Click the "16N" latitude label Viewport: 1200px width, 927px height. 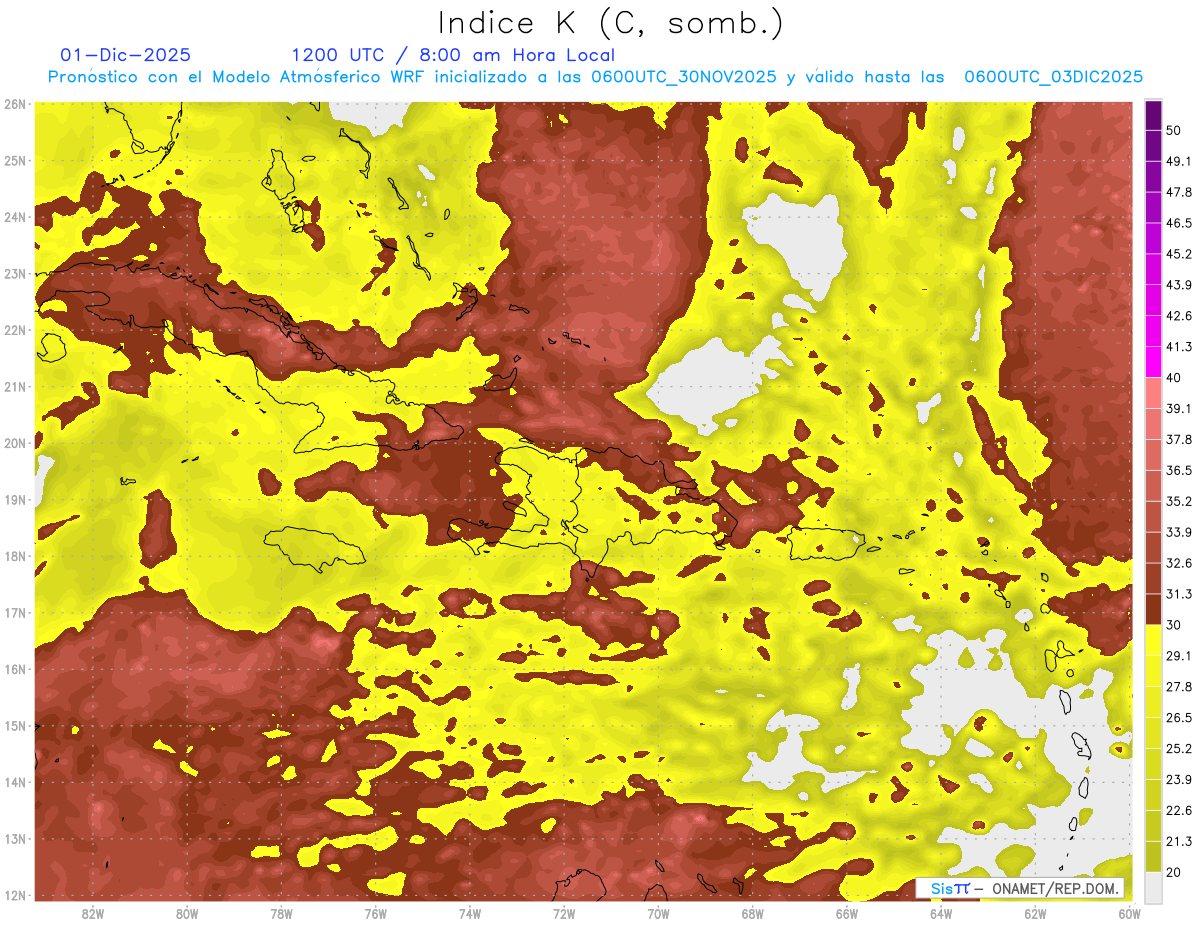(x=14, y=669)
